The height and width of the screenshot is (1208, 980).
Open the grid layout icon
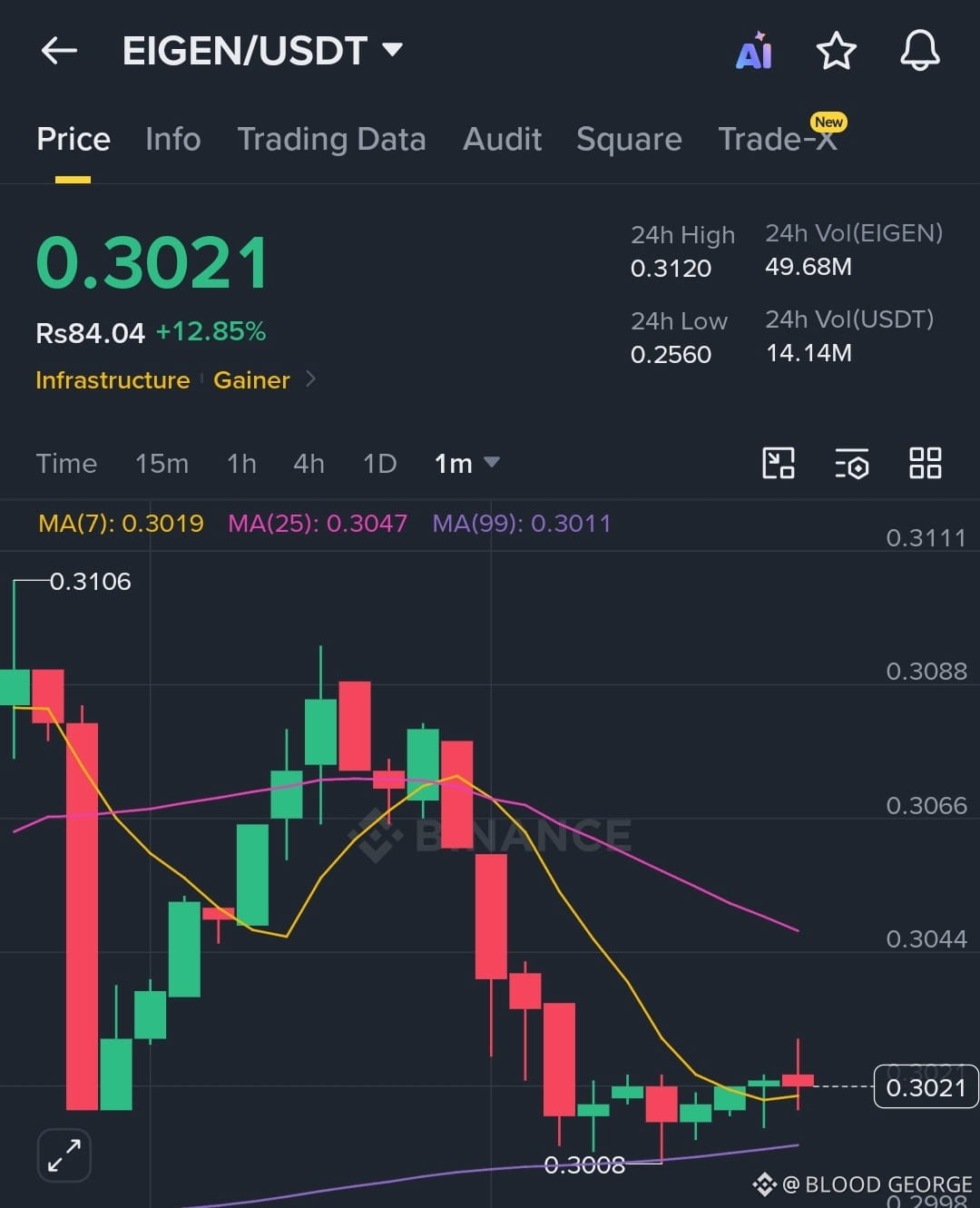925,463
